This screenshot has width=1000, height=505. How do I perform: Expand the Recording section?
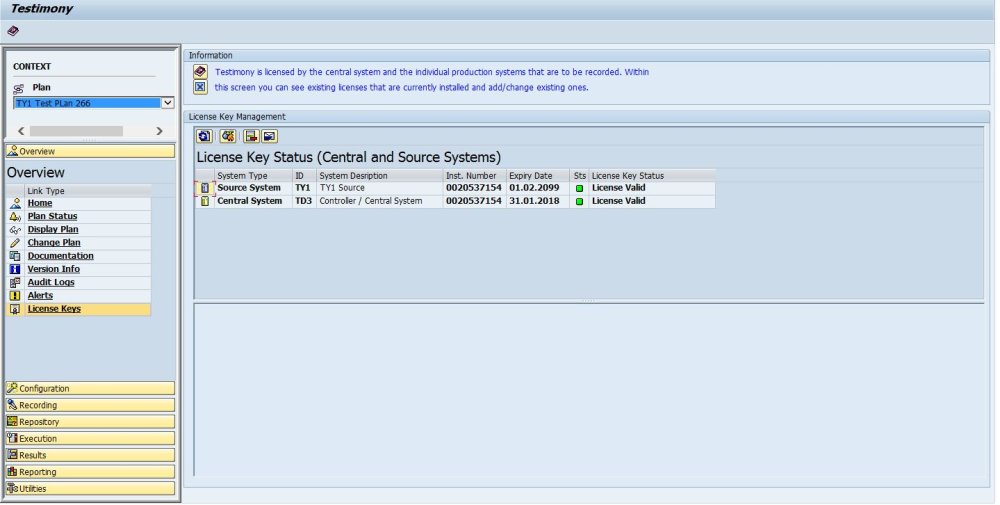point(90,405)
